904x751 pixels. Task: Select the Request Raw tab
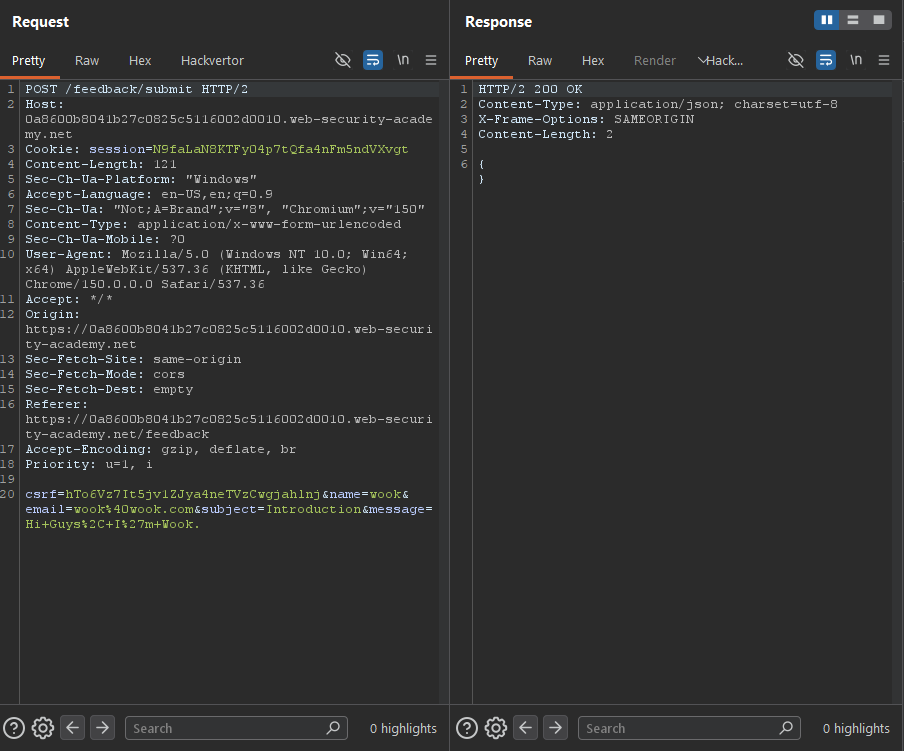click(x=87, y=61)
